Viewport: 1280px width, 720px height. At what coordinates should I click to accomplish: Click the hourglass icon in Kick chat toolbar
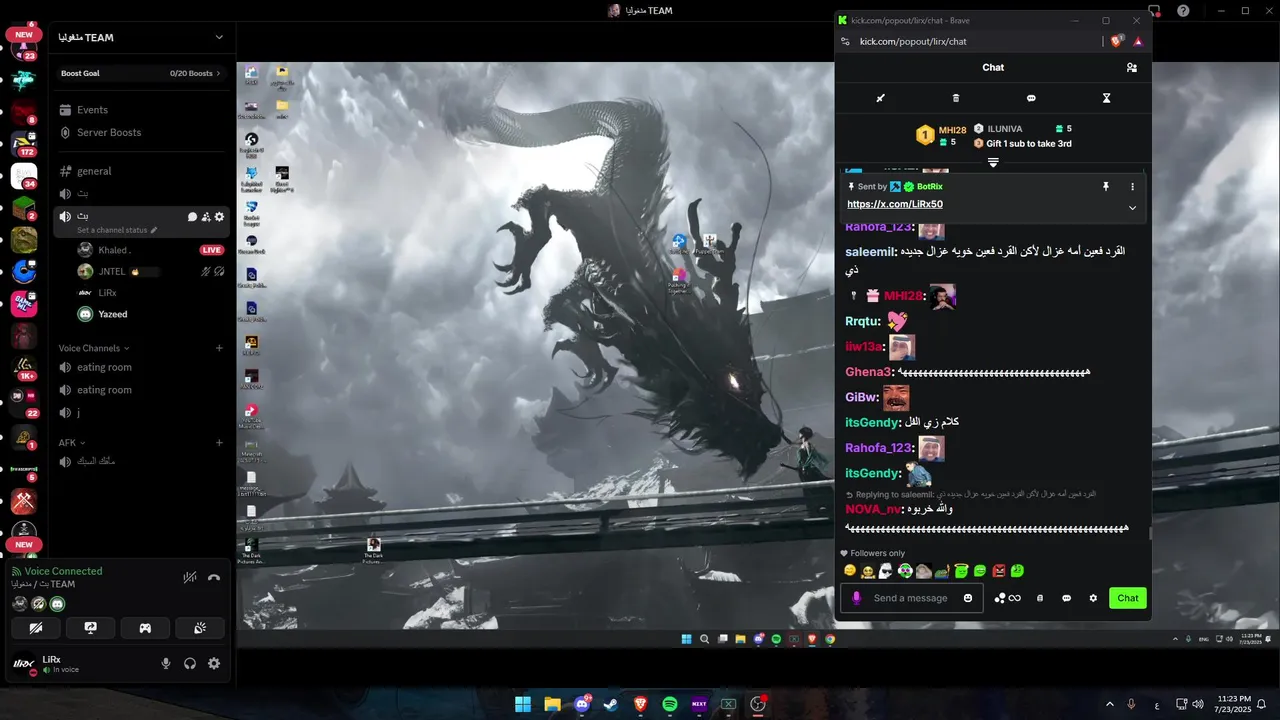tap(1106, 98)
